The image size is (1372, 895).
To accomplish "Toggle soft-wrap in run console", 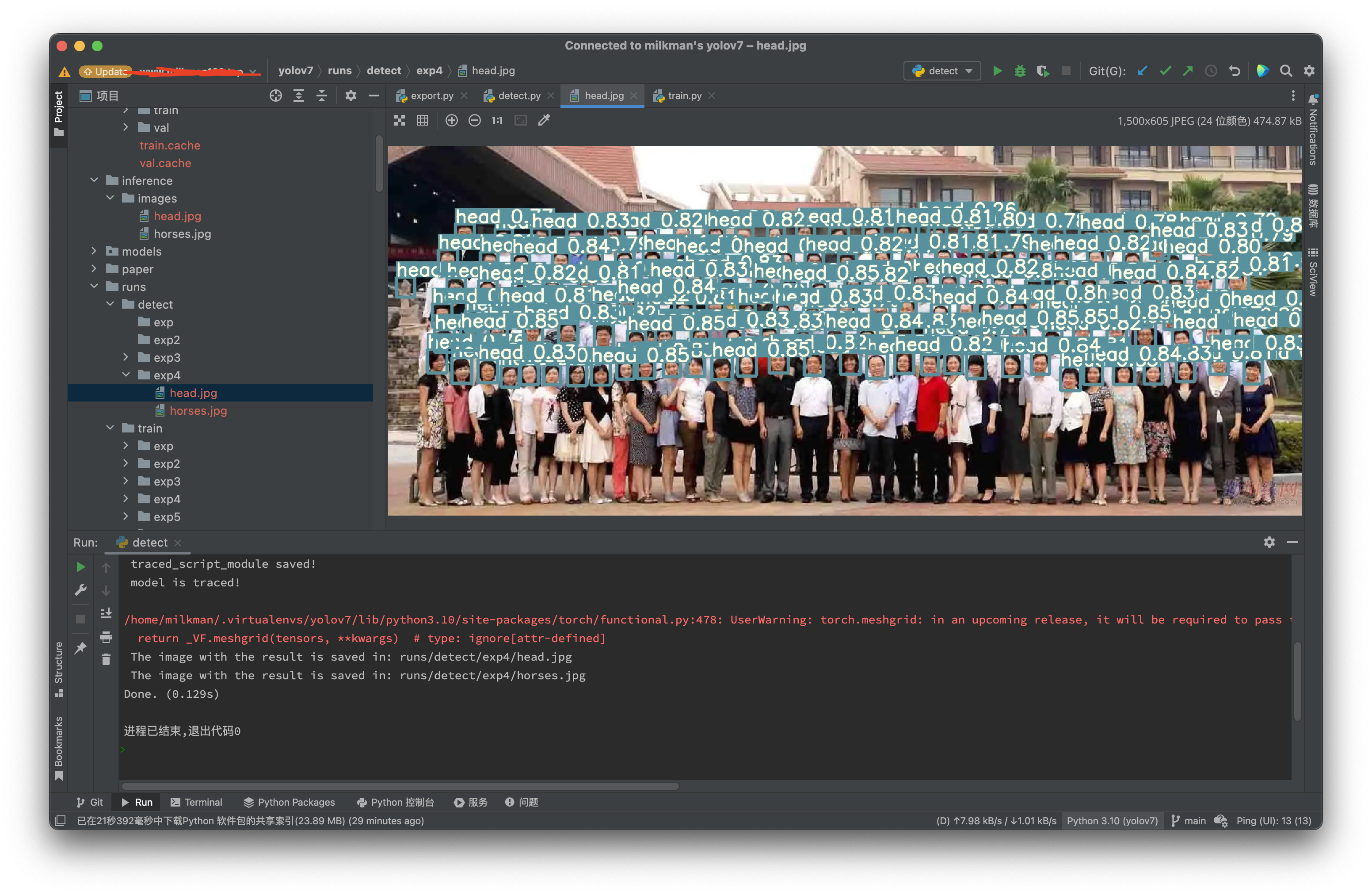I will tap(106, 613).
